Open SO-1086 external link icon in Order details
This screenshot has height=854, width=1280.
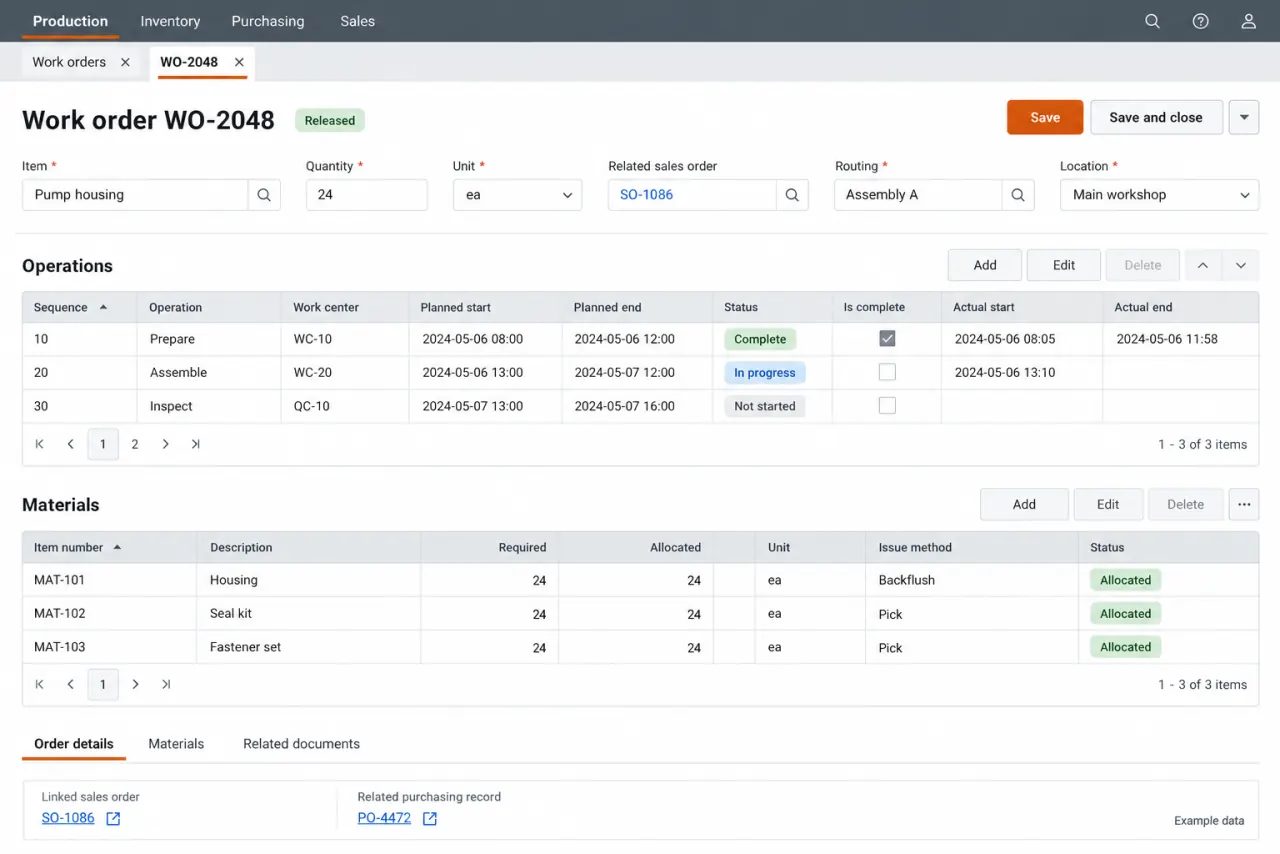tap(113, 819)
